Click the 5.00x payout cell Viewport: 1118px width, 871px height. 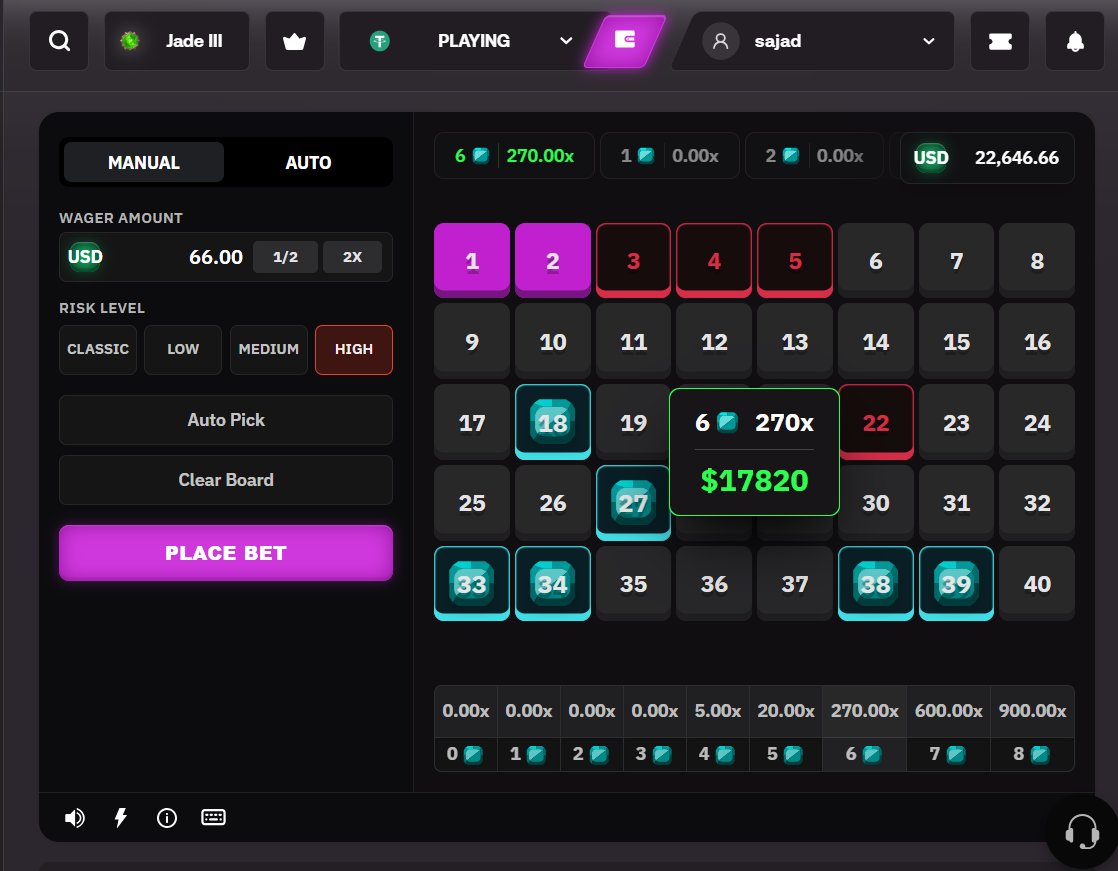tap(718, 711)
